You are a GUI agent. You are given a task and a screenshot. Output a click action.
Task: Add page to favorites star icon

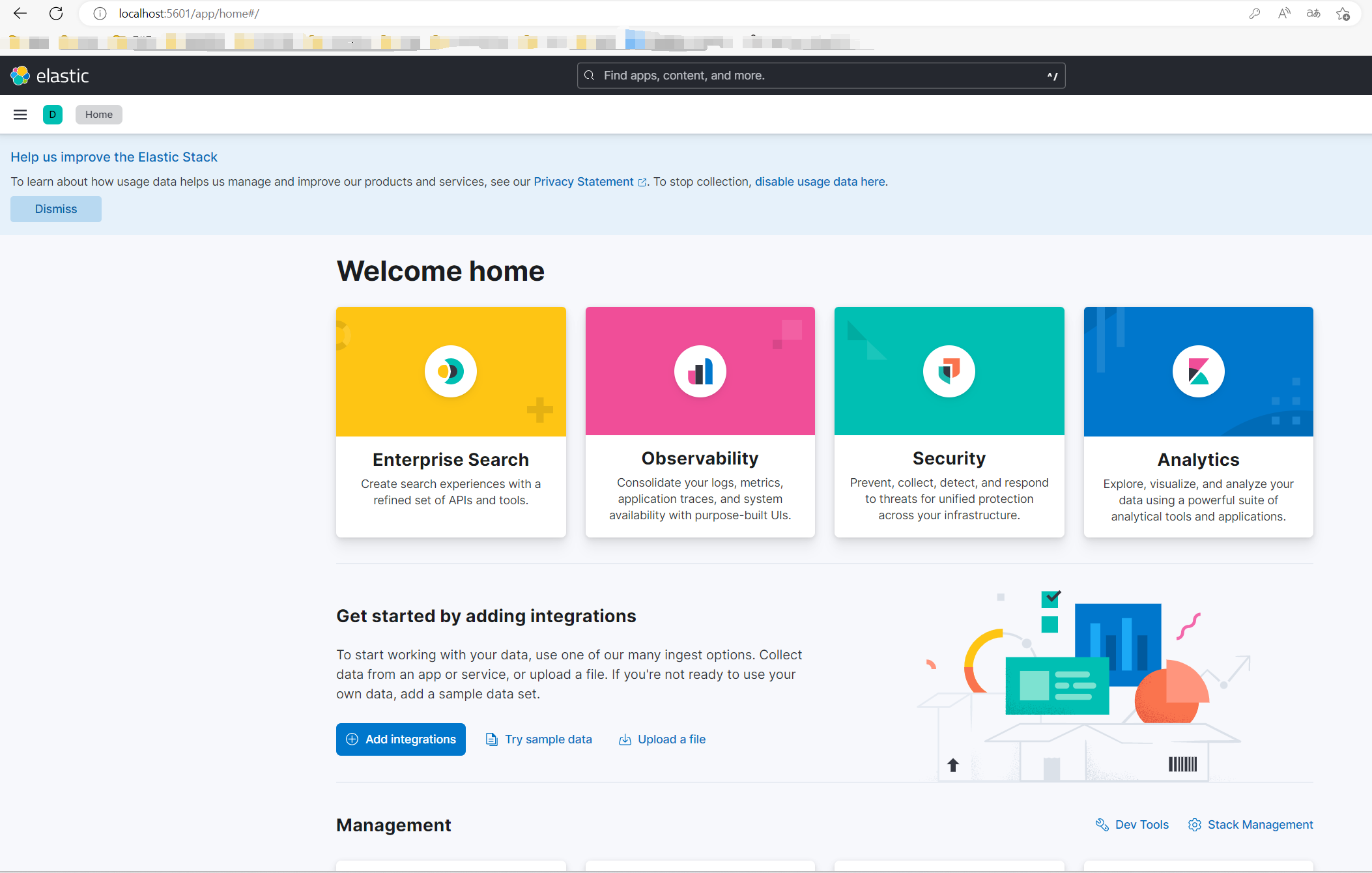click(x=1343, y=14)
